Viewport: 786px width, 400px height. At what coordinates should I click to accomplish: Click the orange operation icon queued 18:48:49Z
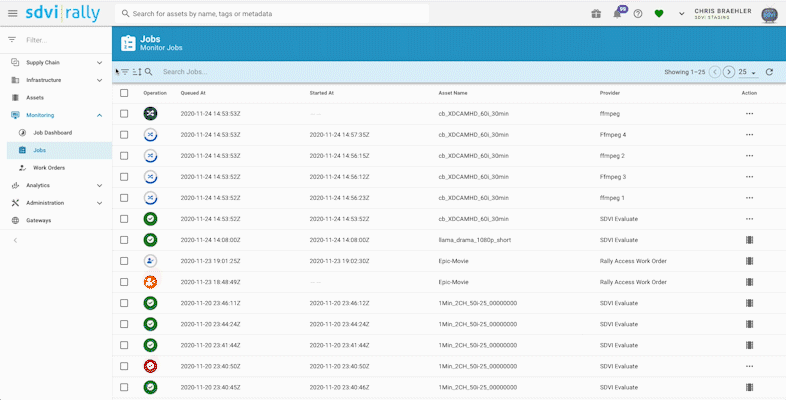[150, 282]
